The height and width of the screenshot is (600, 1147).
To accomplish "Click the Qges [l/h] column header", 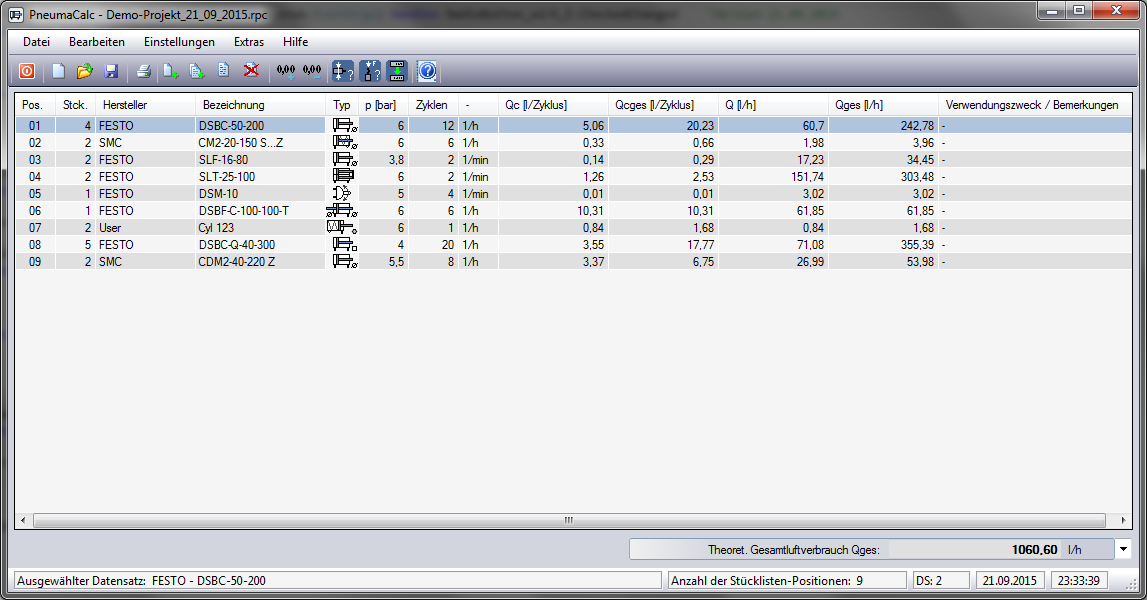I will [883, 105].
